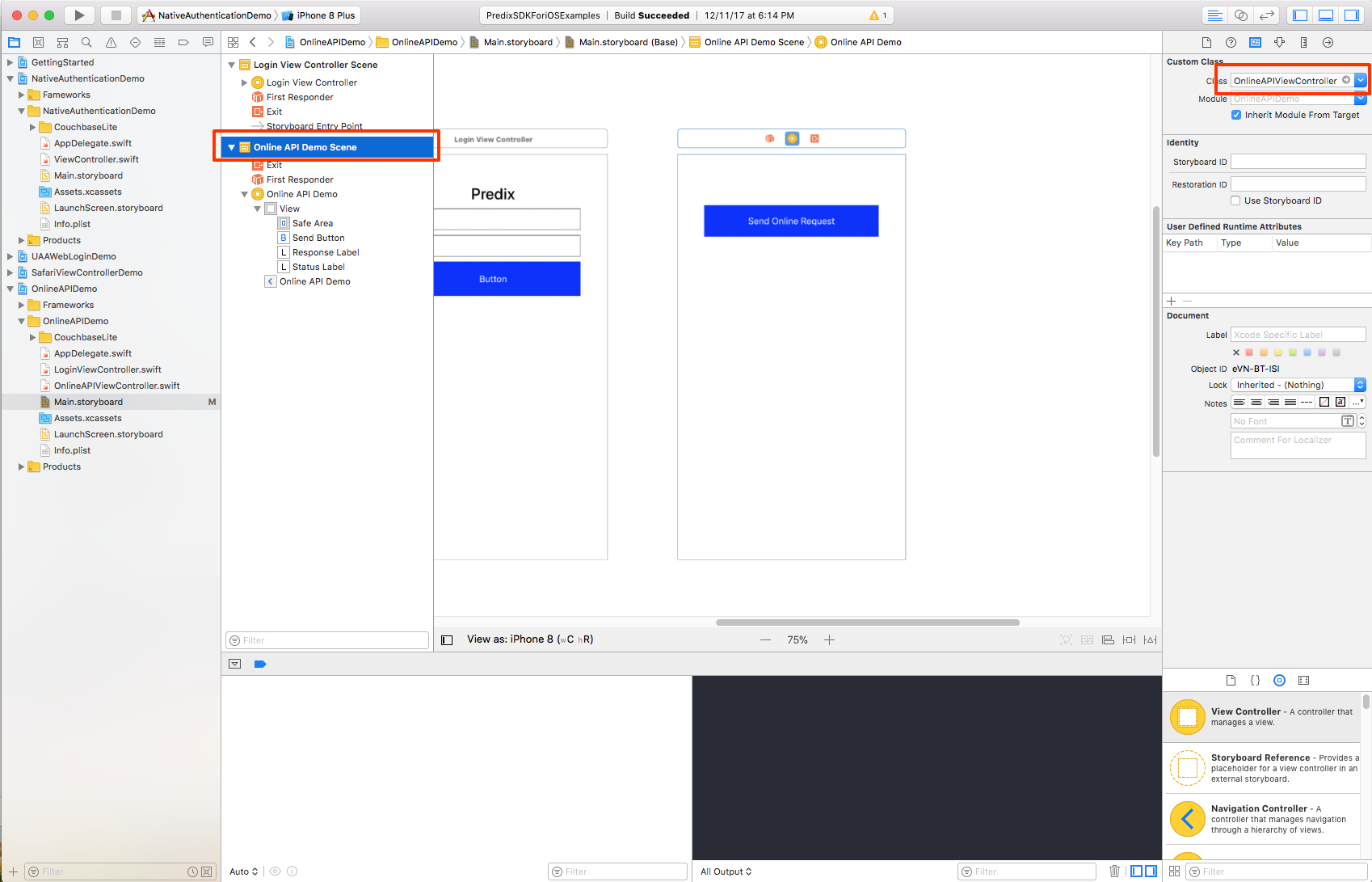Expand the CouchbaseLite folder under OnlineAPIDemo
Image resolution: width=1372 pixels, height=882 pixels.
(x=32, y=337)
